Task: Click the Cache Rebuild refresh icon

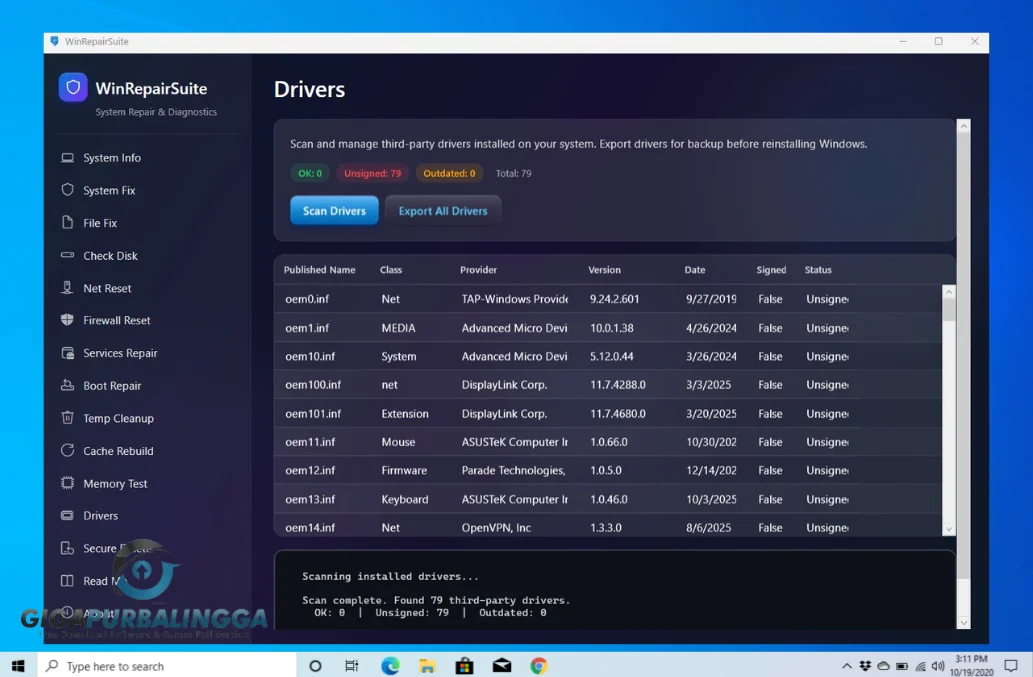Action: (67, 450)
